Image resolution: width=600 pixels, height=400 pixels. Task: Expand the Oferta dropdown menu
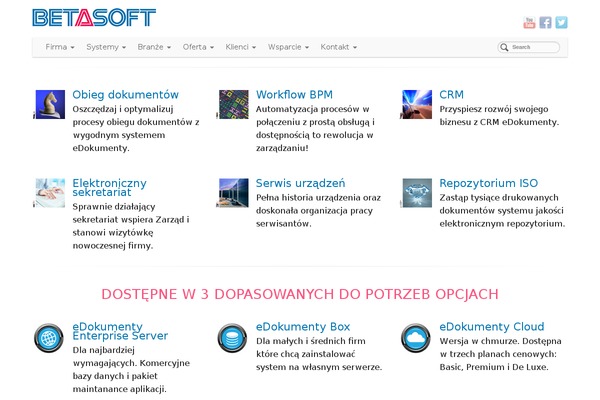coord(198,47)
